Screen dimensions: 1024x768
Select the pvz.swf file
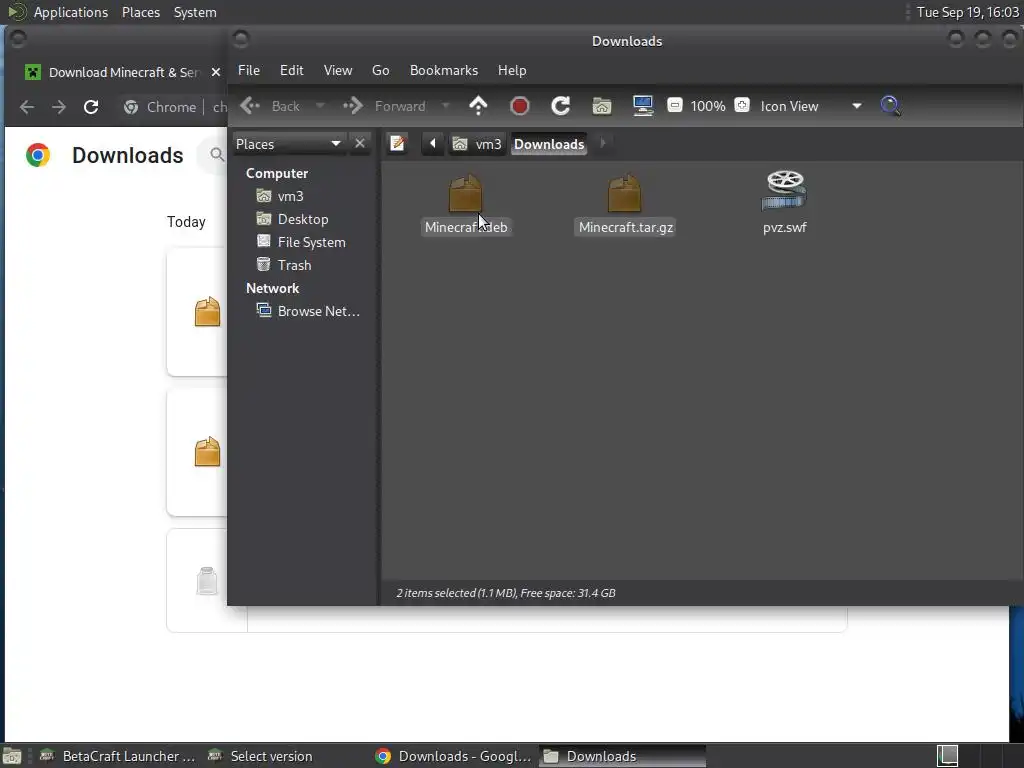(x=784, y=202)
